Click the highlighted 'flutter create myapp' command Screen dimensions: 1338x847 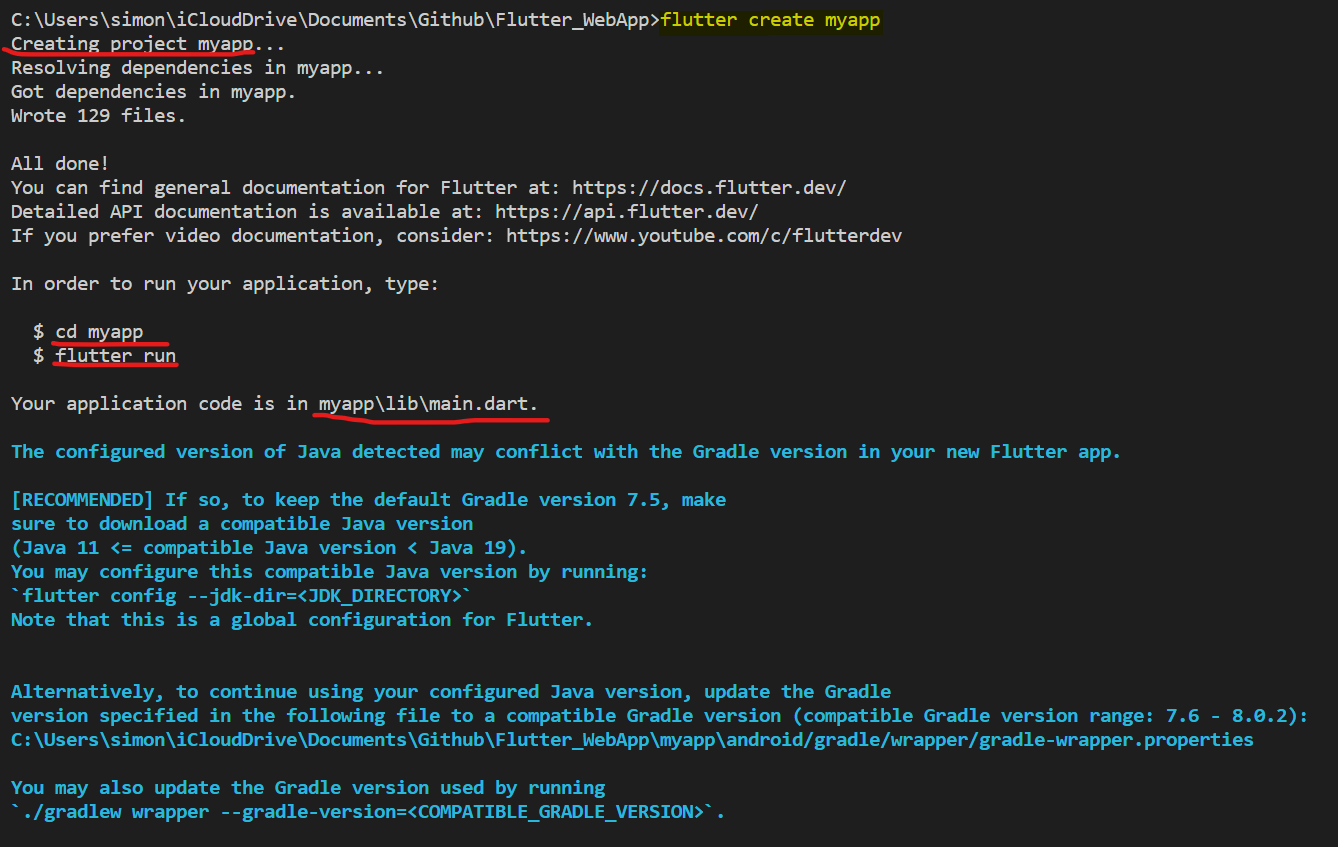pyautogui.click(x=771, y=20)
